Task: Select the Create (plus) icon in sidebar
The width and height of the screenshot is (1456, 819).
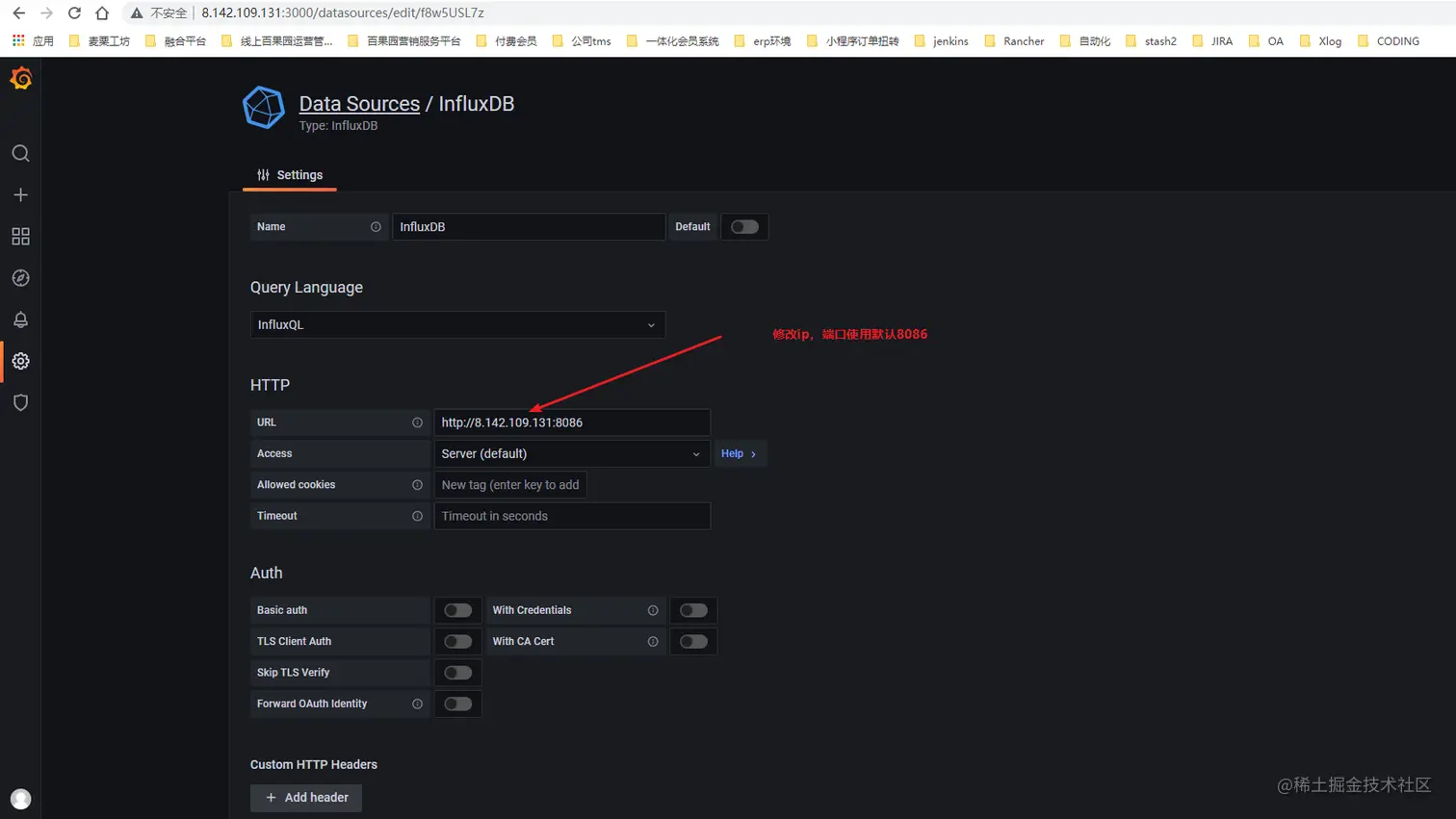Action: pyautogui.click(x=20, y=194)
